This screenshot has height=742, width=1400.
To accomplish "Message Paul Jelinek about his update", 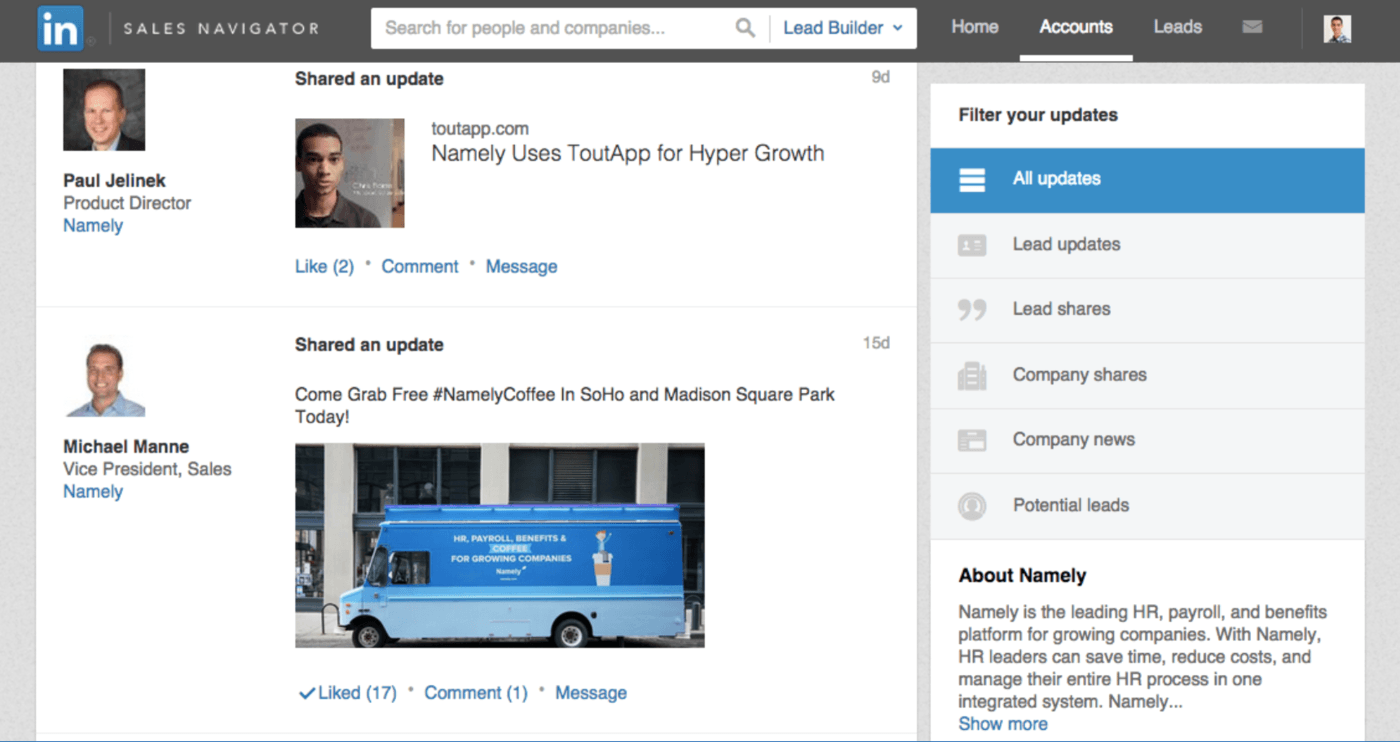I will tap(521, 267).
